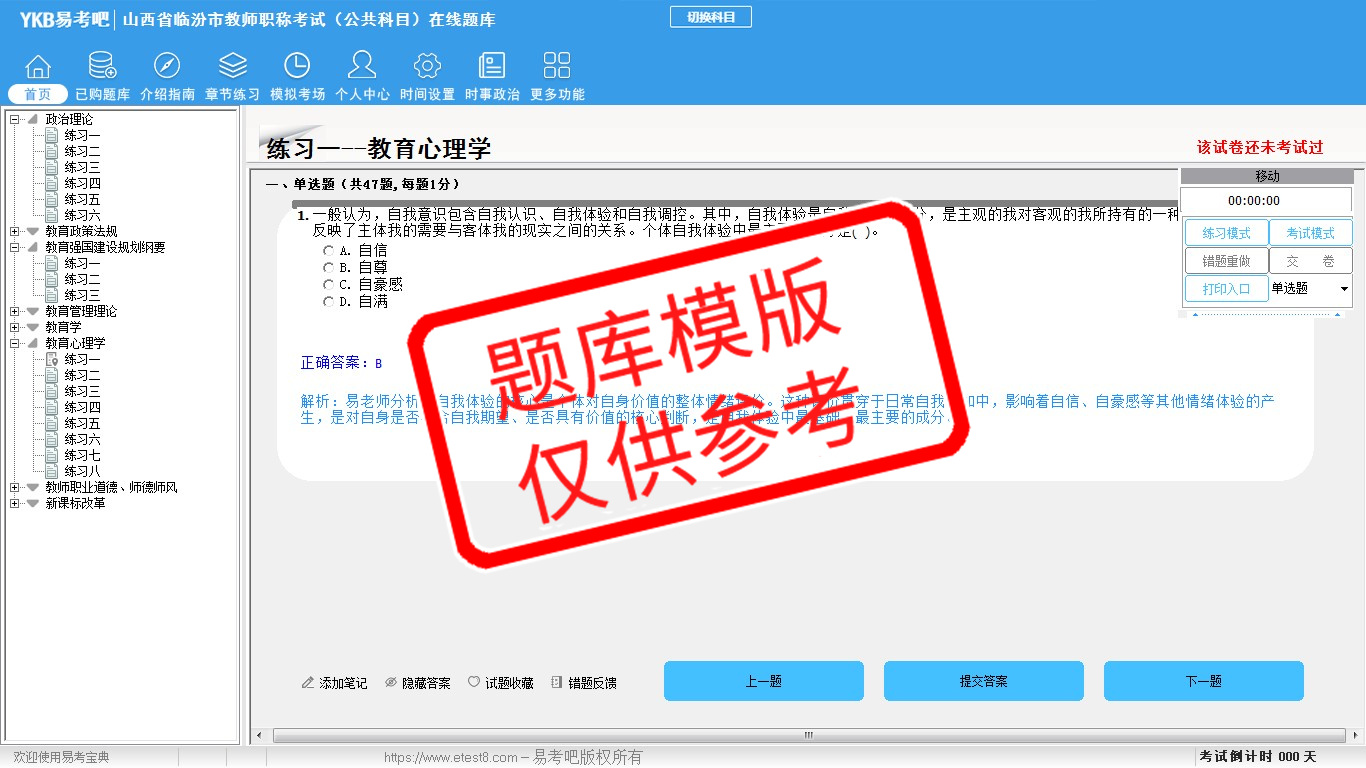This screenshot has height=768, width=1366.
Task: Open 章节练习 layers icon
Action: pyautogui.click(x=232, y=67)
